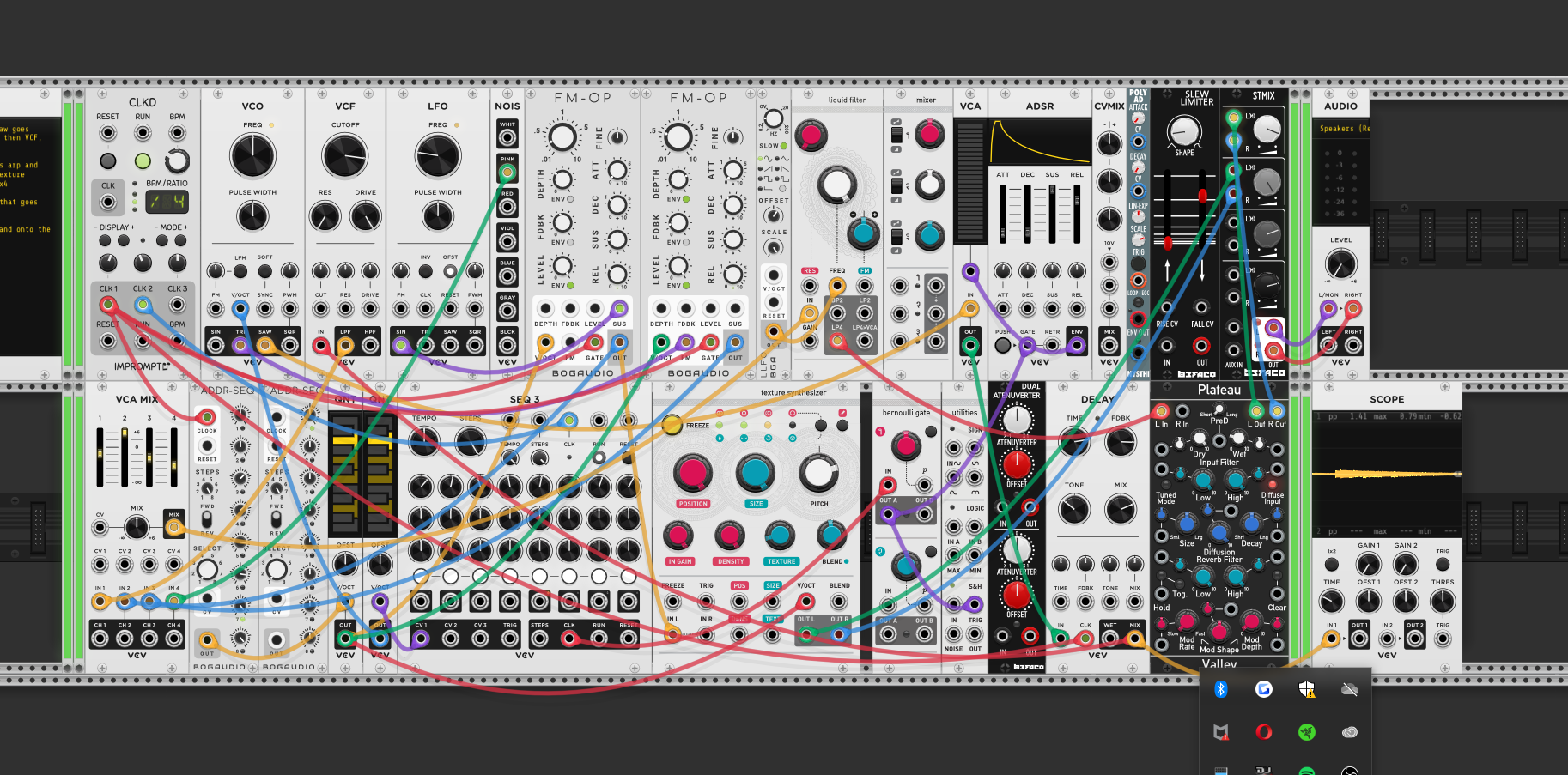Click the large DELAY FDBK knob
The height and width of the screenshot is (775, 1568).
(x=1121, y=443)
